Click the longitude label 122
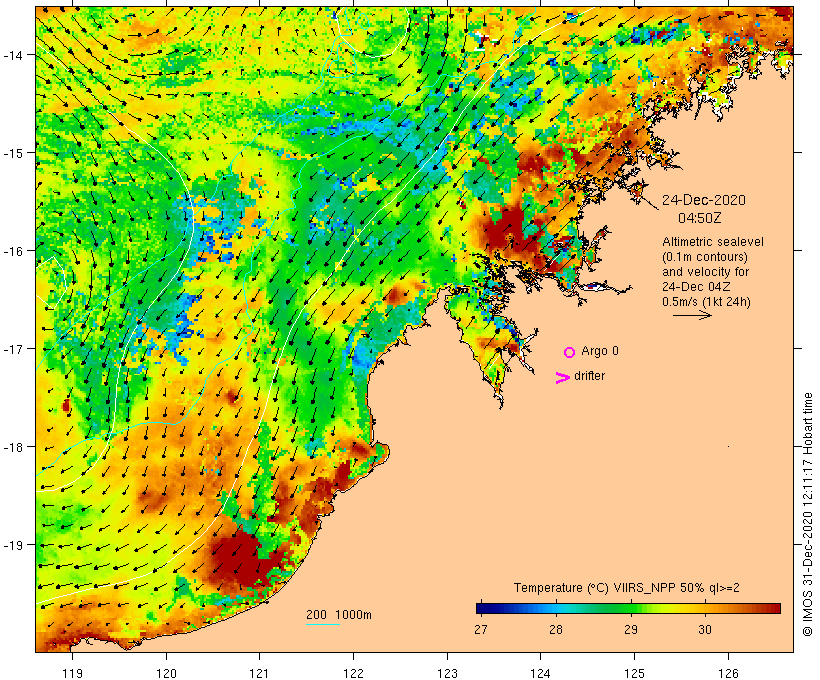The width and height of the screenshot is (820, 680). click(x=354, y=673)
